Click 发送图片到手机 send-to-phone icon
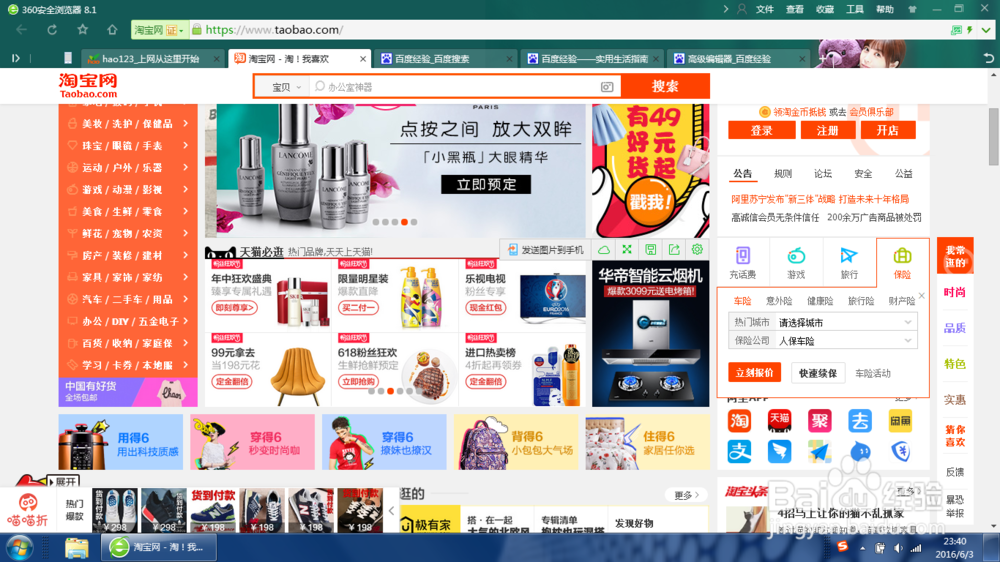This screenshot has height=562, width=1000. click(545, 250)
